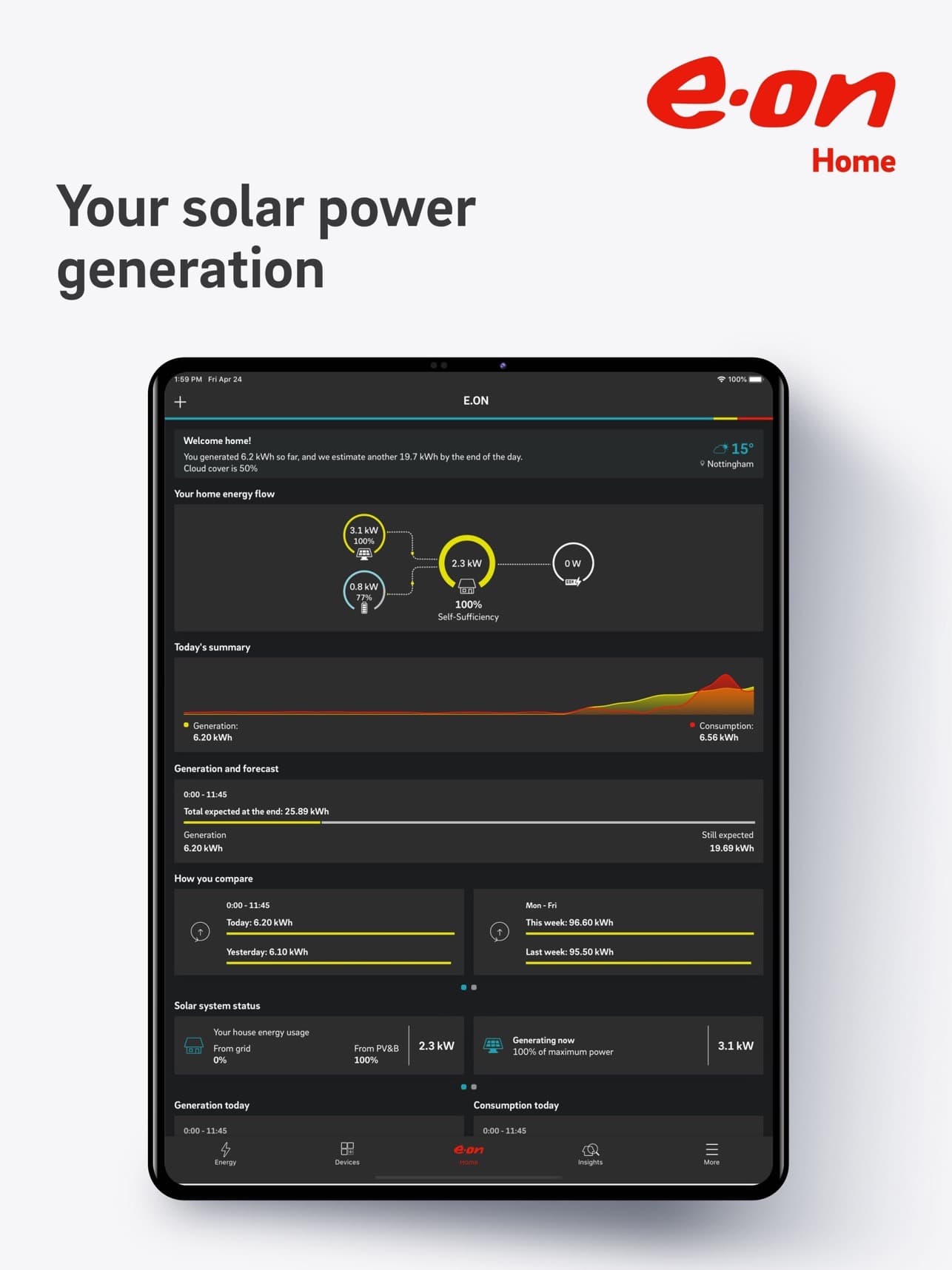This screenshot has height=1270, width=952.
Task: Tap the Today 6.20 kWh bar
Action: click(341, 933)
